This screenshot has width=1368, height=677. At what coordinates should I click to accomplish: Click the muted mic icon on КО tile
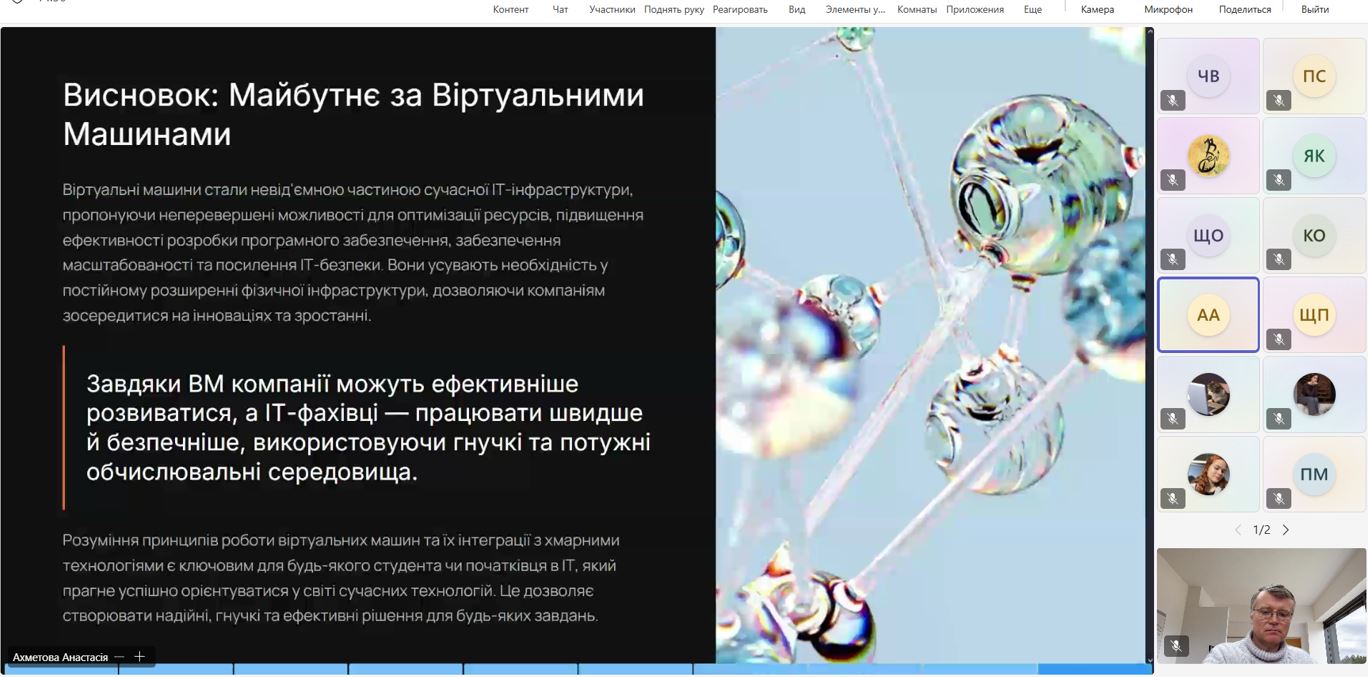click(x=1278, y=260)
